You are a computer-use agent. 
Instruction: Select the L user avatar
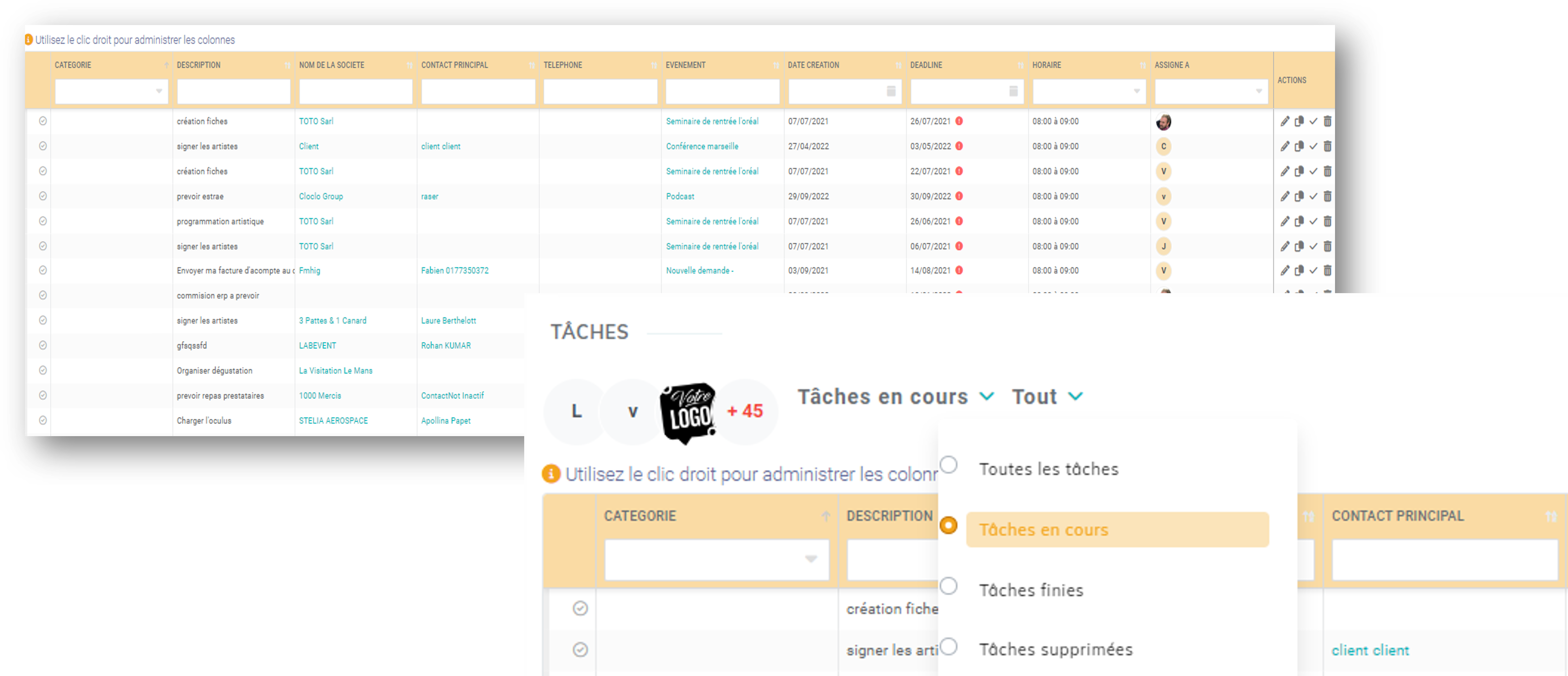click(x=576, y=411)
